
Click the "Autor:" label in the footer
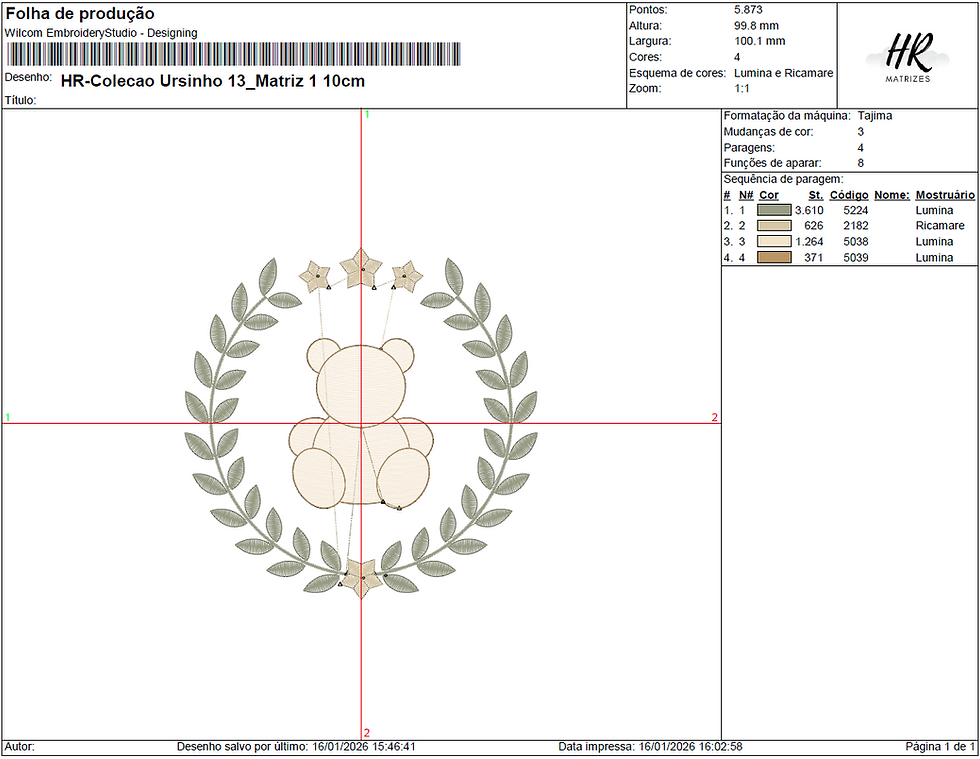point(20,746)
